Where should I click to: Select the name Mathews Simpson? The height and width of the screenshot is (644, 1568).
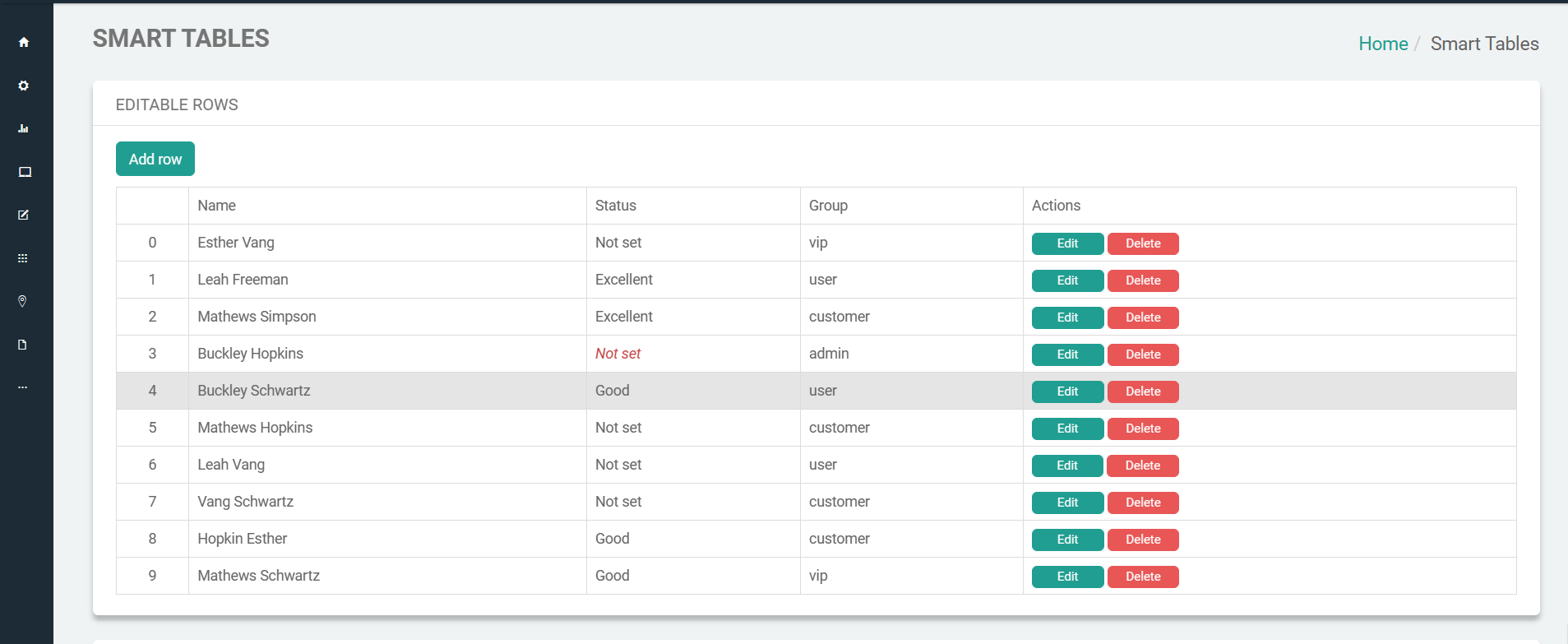257,317
